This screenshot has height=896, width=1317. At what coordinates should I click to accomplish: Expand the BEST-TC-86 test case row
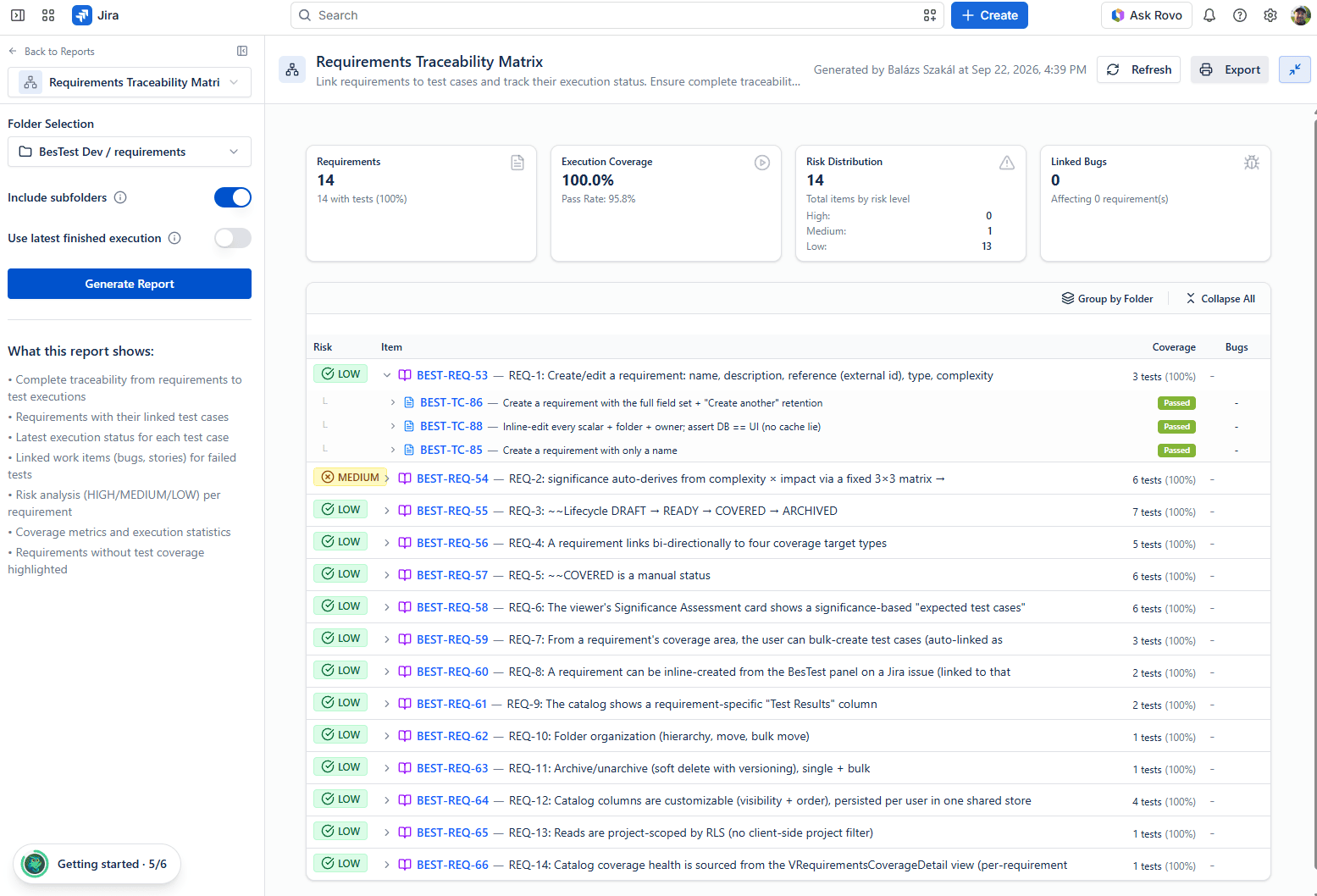pos(393,402)
